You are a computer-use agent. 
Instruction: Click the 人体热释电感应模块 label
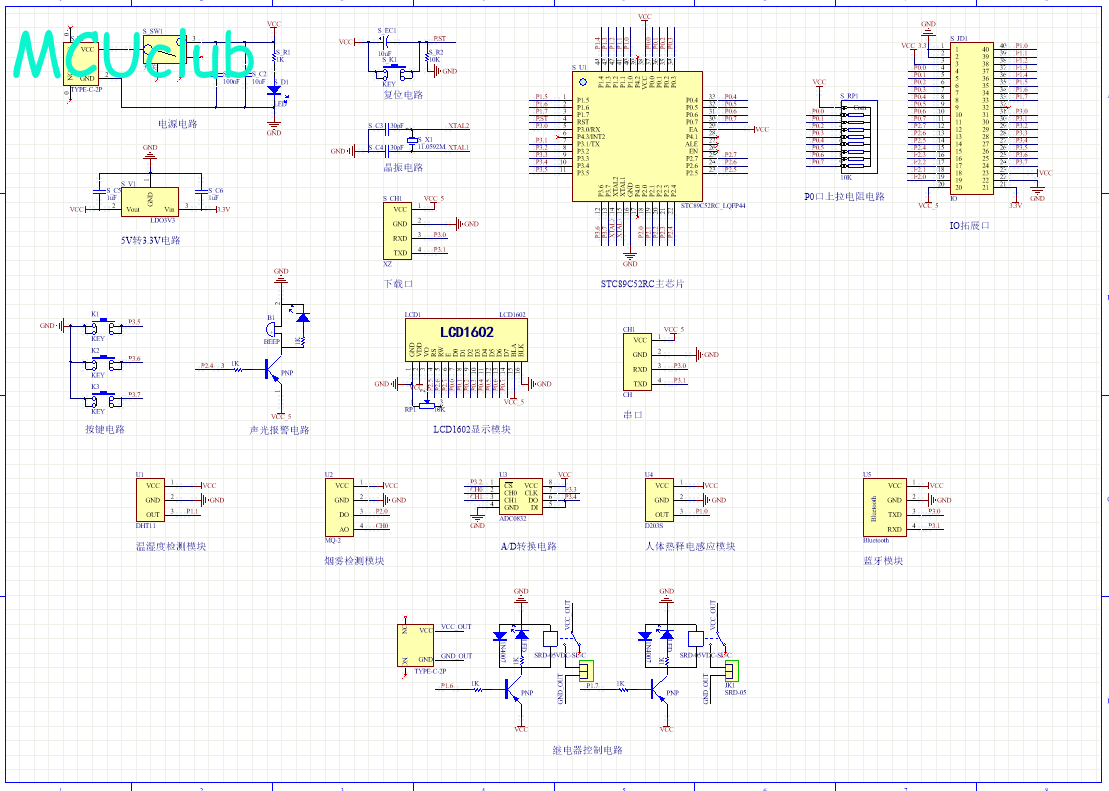tap(690, 546)
